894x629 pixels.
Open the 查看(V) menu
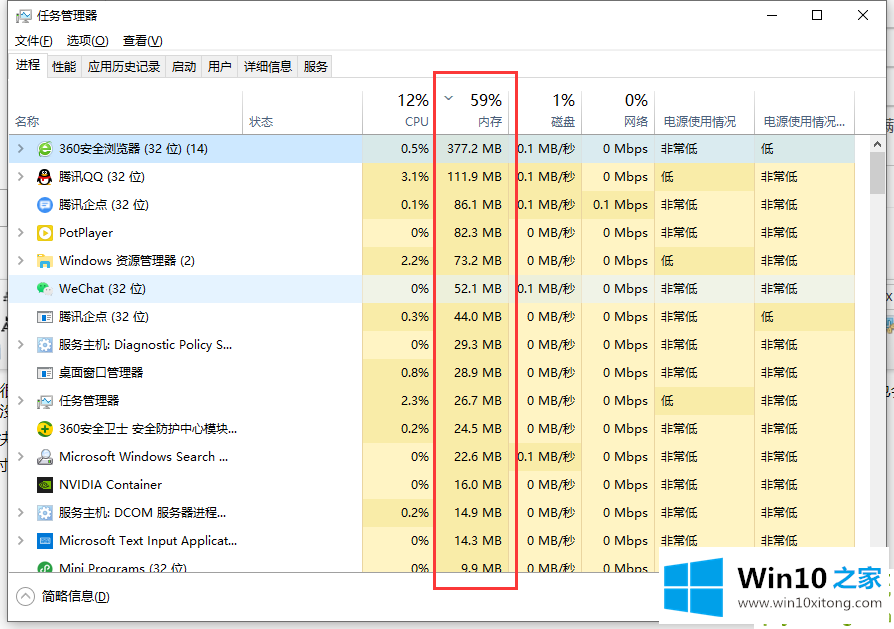pos(143,41)
